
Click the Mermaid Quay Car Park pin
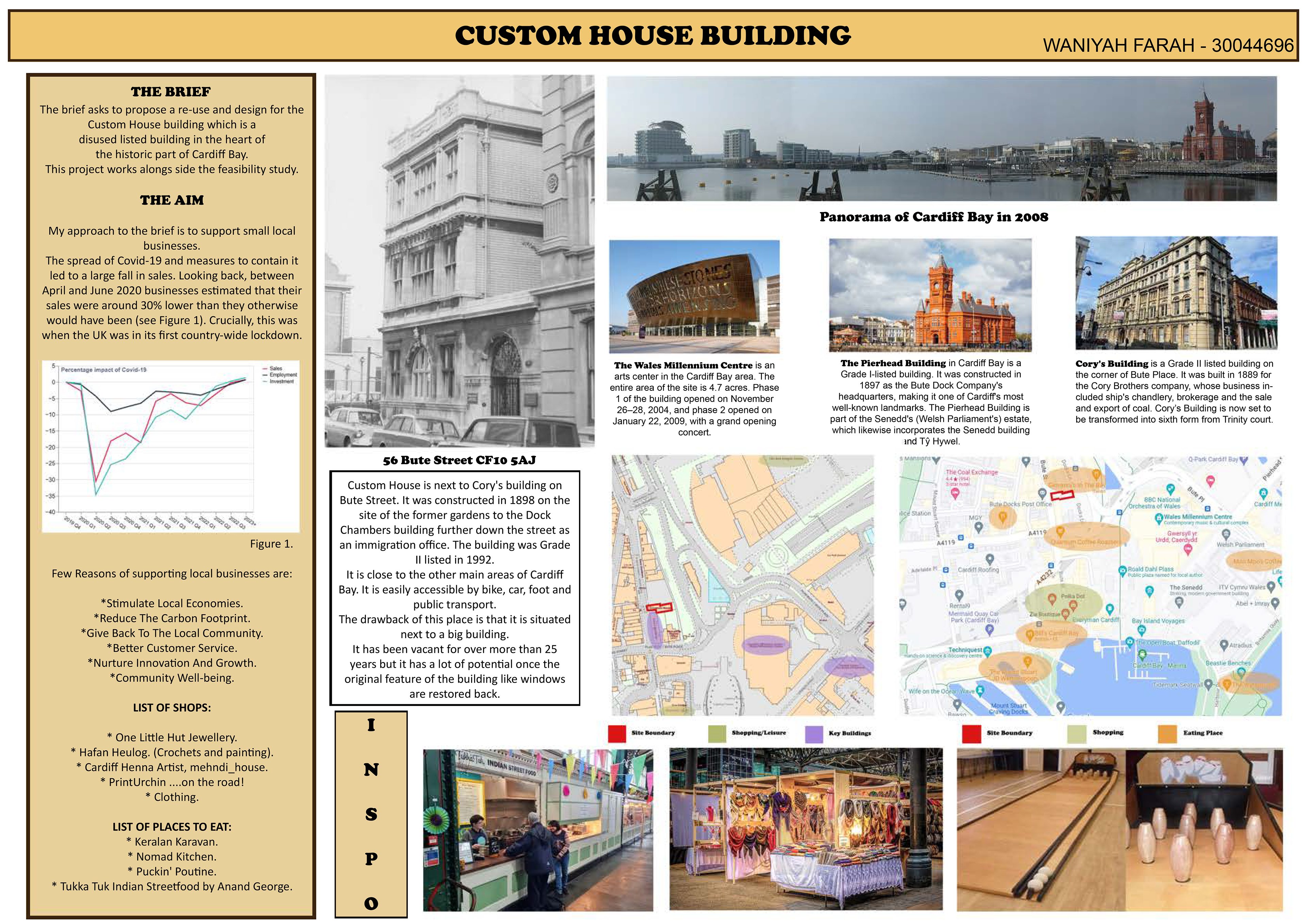pos(989,630)
